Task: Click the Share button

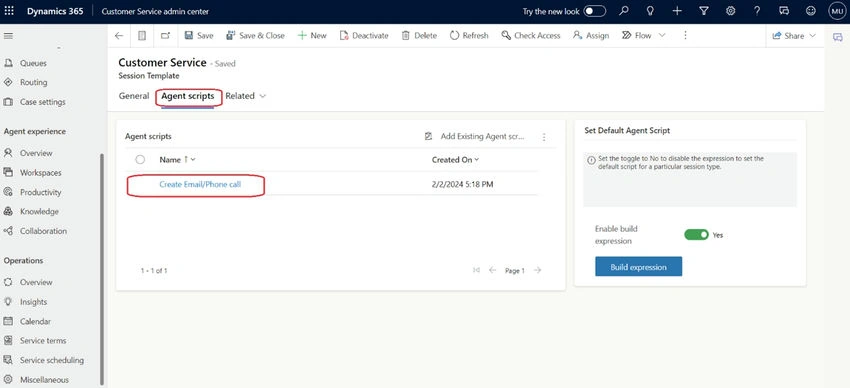Action: pyautogui.click(x=788, y=36)
